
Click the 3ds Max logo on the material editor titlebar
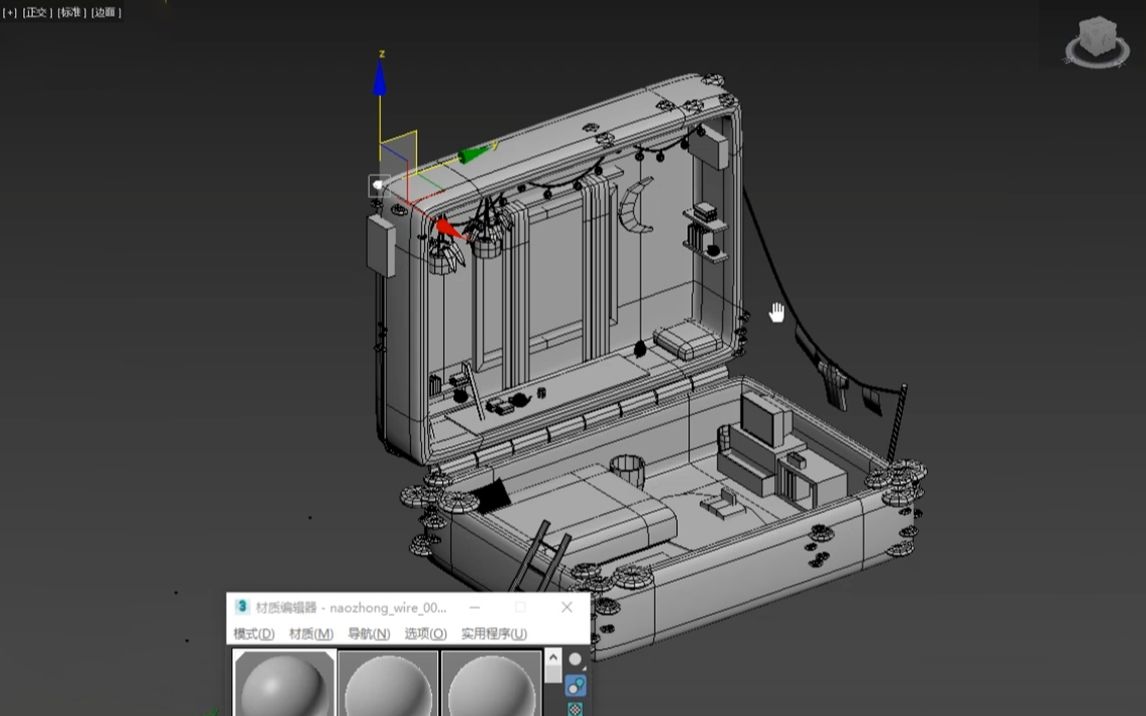[241, 607]
